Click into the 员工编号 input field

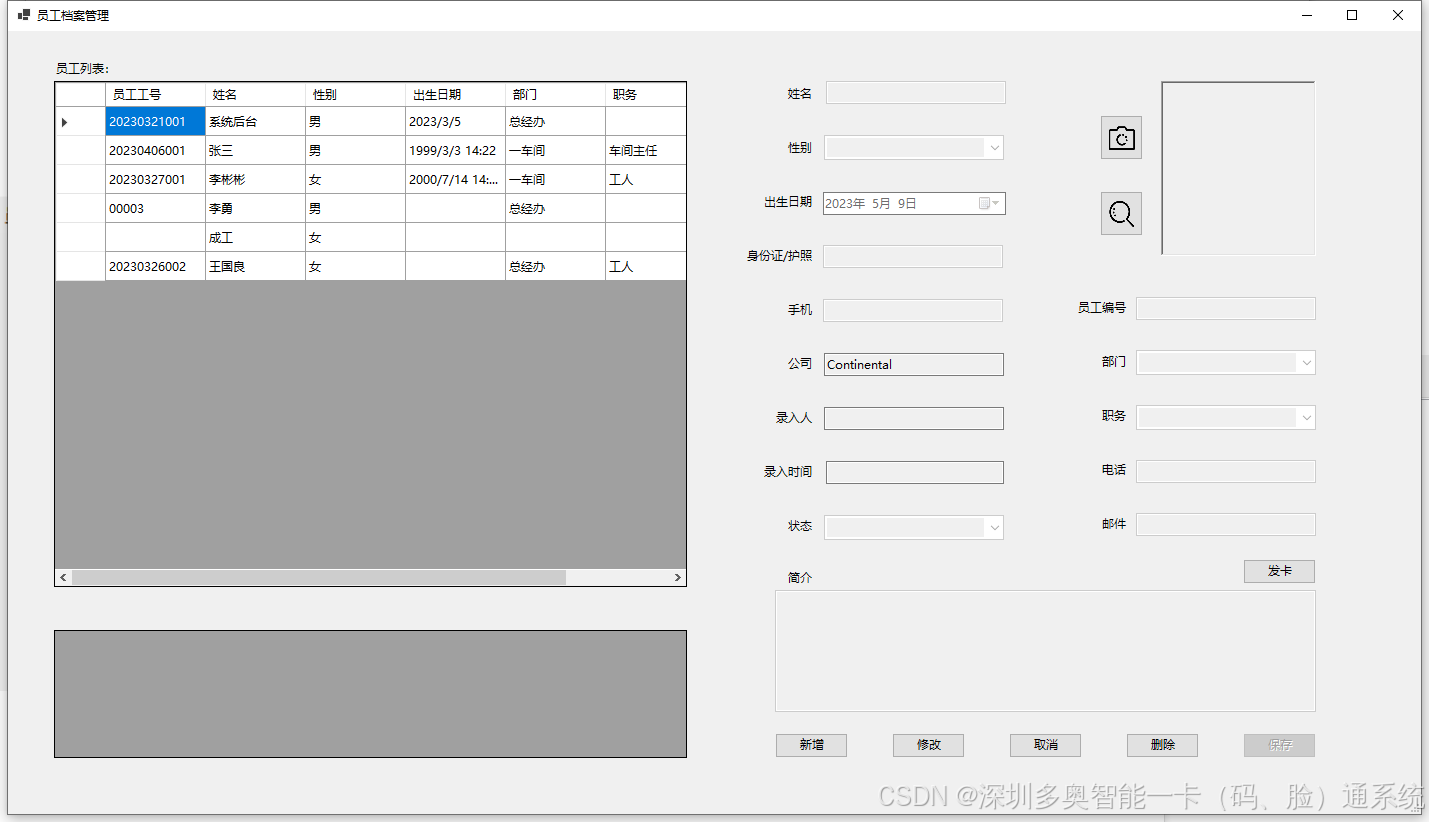[1225, 308]
